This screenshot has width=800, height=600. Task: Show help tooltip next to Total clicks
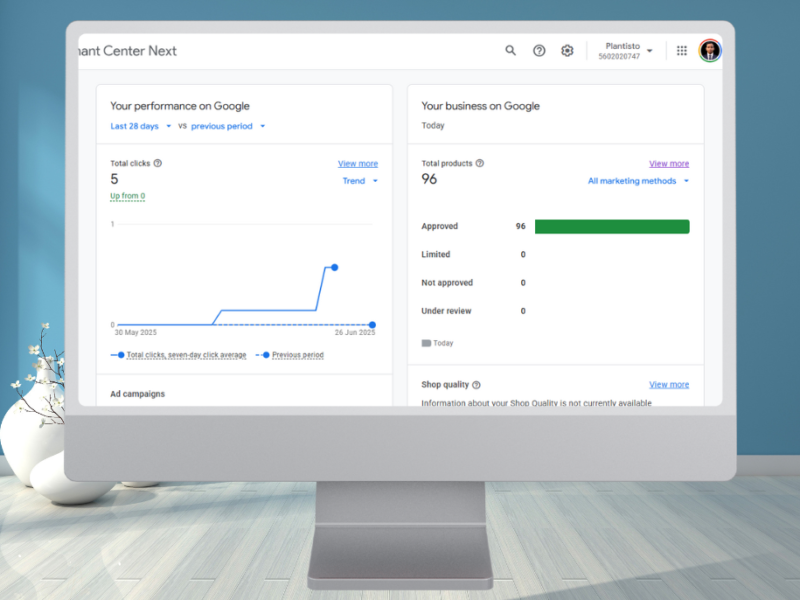coord(158,163)
